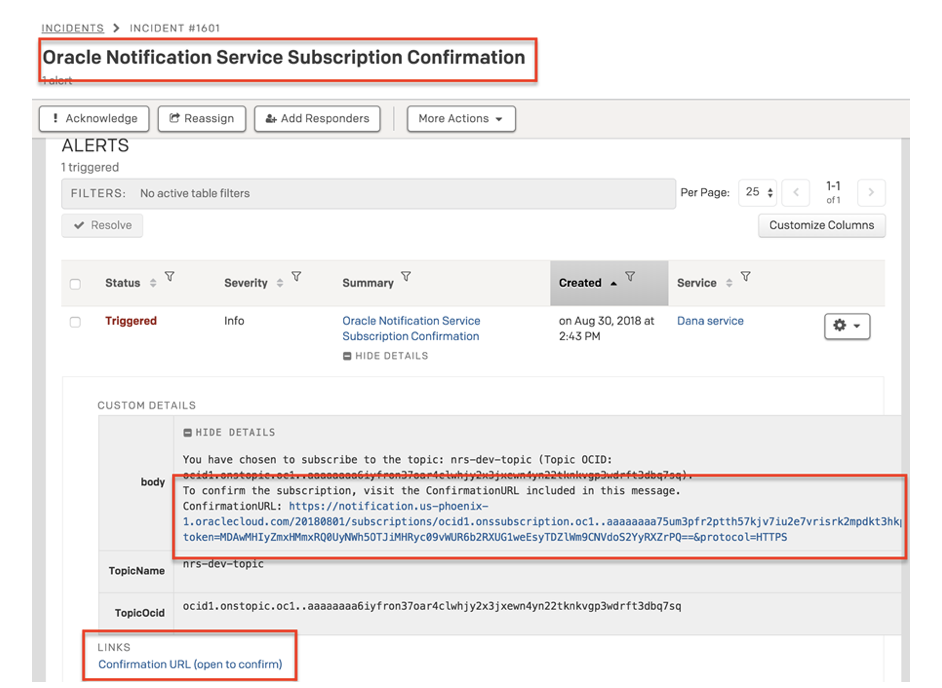Image resolution: width=942 pixels, height=688 pixels.
Task: Click the Acknowledge button
Action: tap(93, 118)
